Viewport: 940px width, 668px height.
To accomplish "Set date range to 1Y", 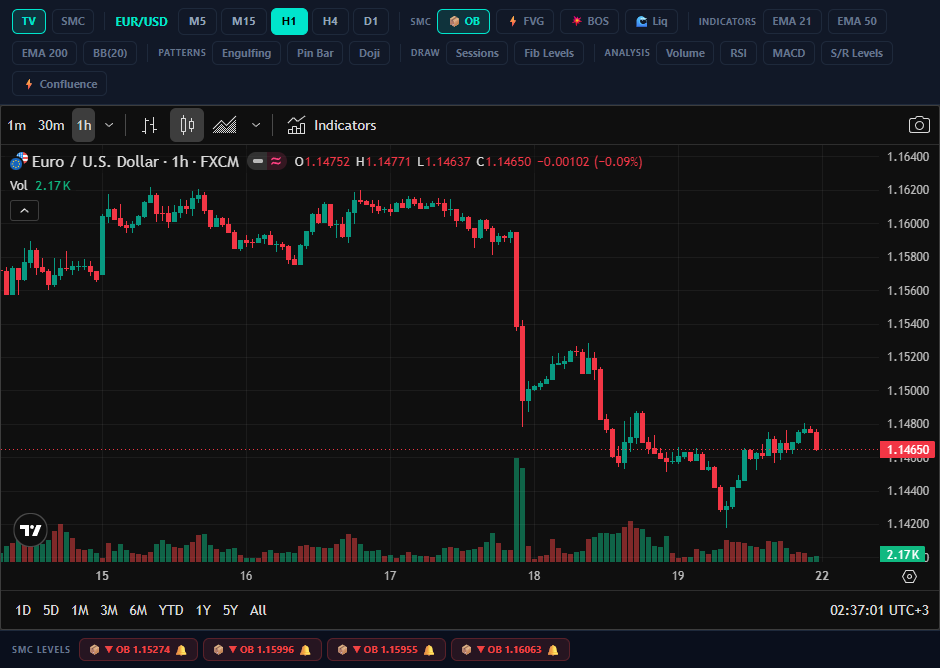I will (203, 610).
